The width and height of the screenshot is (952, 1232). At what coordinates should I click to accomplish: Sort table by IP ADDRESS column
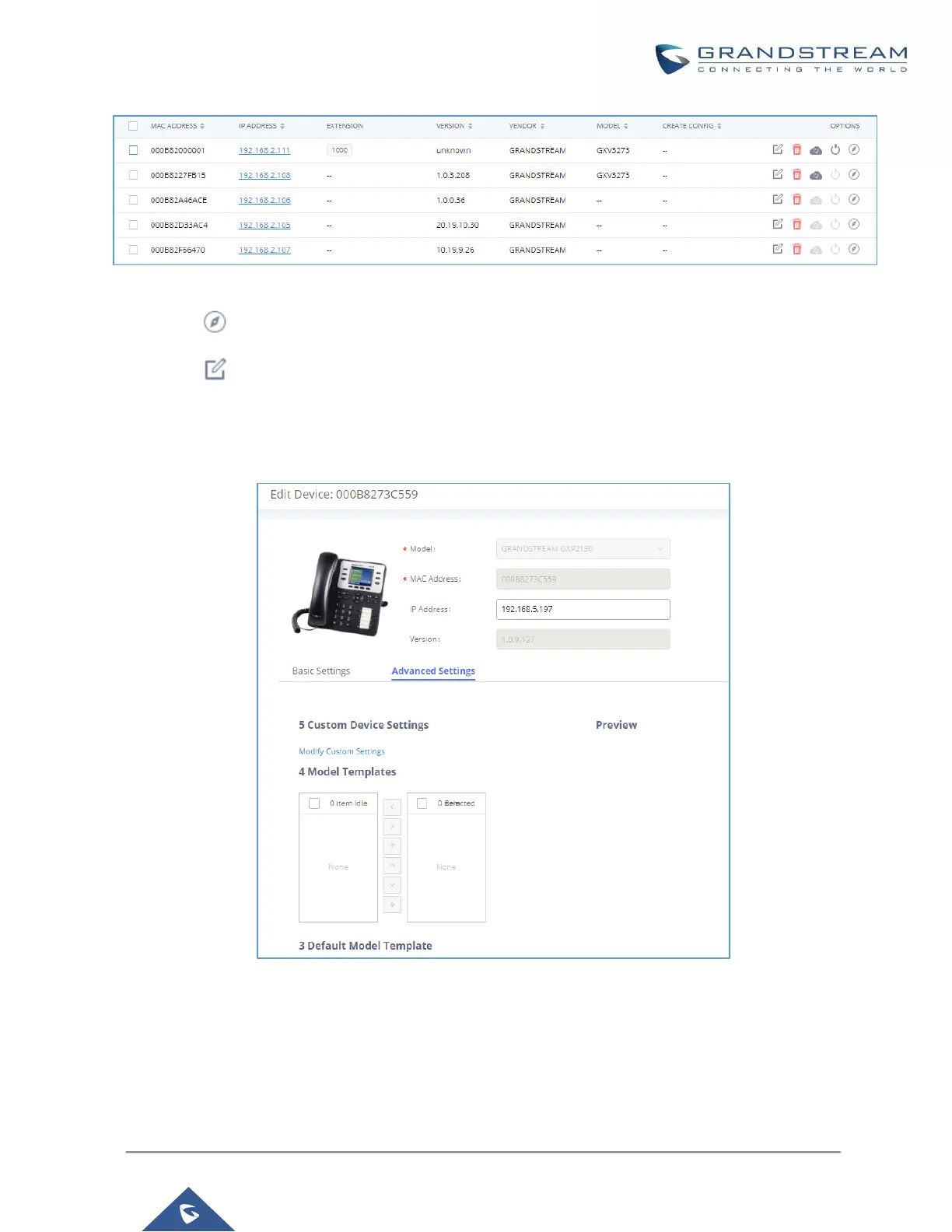(x=261, y=126)
